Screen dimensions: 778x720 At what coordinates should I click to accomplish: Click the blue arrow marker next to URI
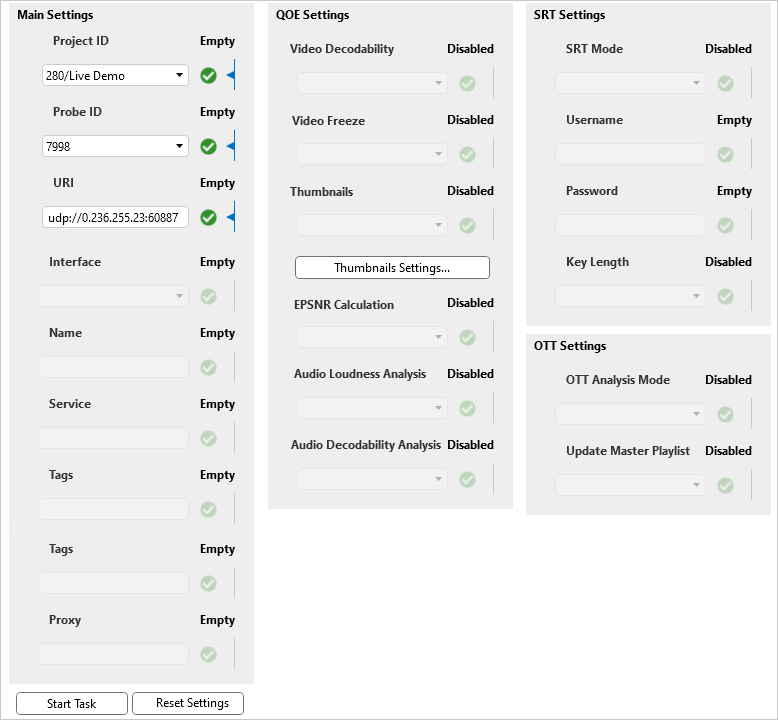(x=230, y=217)
